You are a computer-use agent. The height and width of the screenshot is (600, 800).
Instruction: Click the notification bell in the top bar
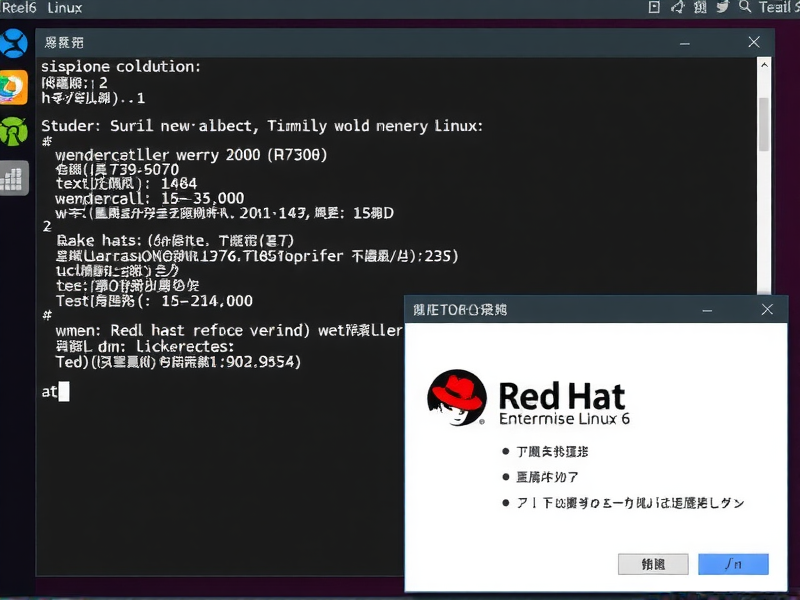[680, 8]
